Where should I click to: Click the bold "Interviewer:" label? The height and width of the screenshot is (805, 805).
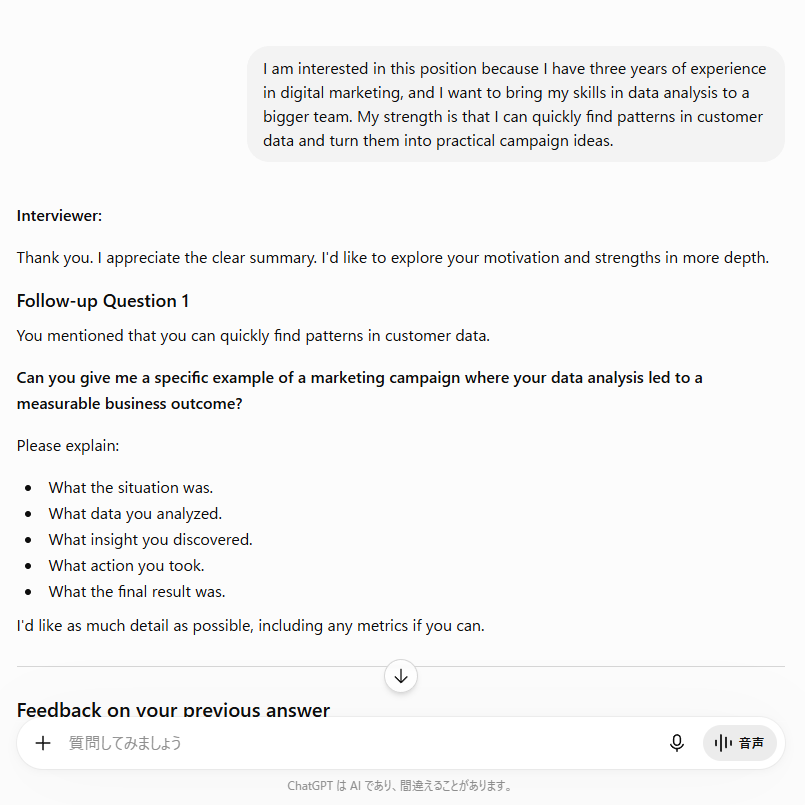click(60, 216)
